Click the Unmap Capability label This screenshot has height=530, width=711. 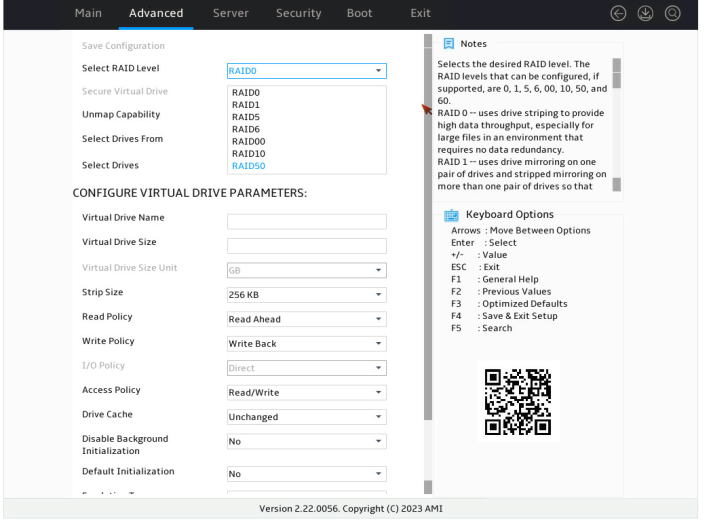[122, 116]
